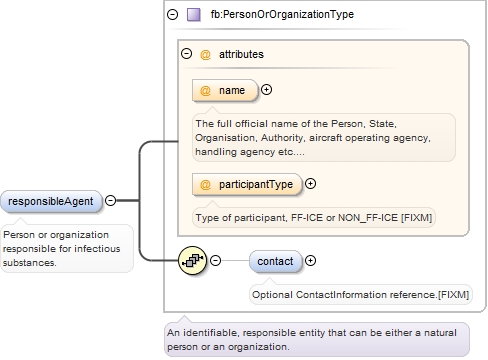Image resolution: width=488 pixels, height=360 pixels.
Task: Select the participantType attribute node
Action: 247,184
